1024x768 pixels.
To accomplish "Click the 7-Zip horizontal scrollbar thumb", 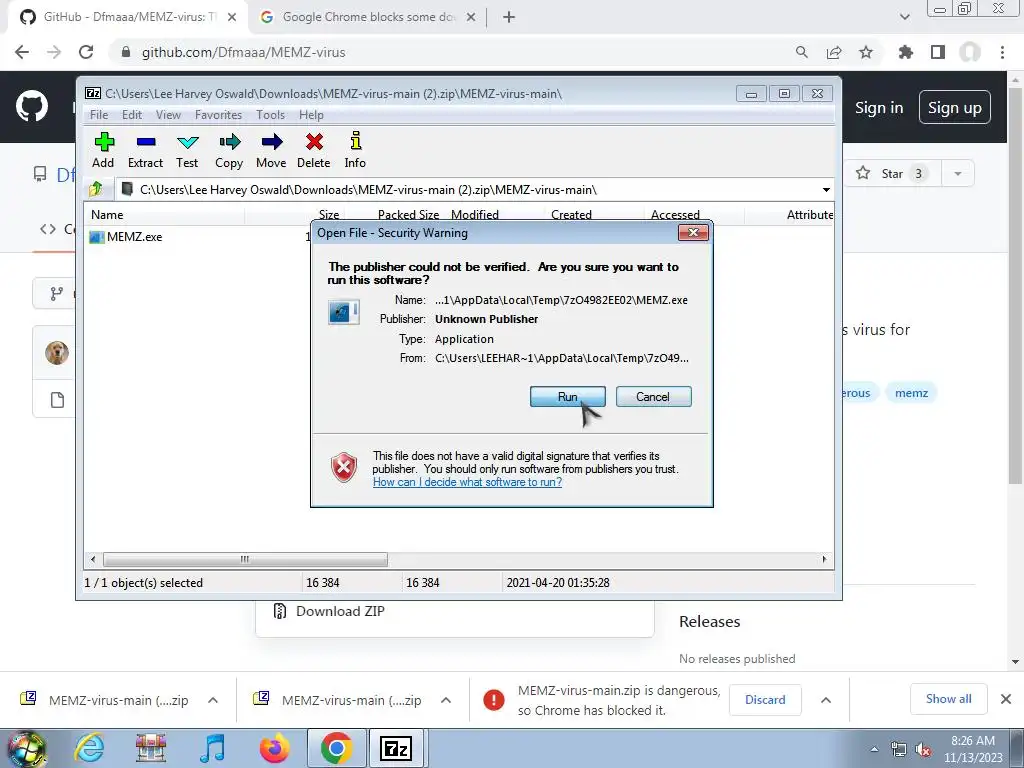I will (245, 560).
